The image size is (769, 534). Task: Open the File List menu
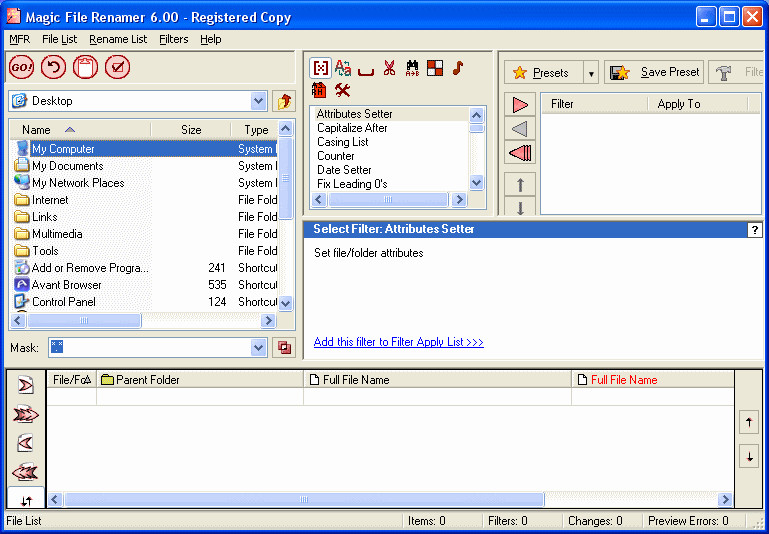tap(59, 39)
